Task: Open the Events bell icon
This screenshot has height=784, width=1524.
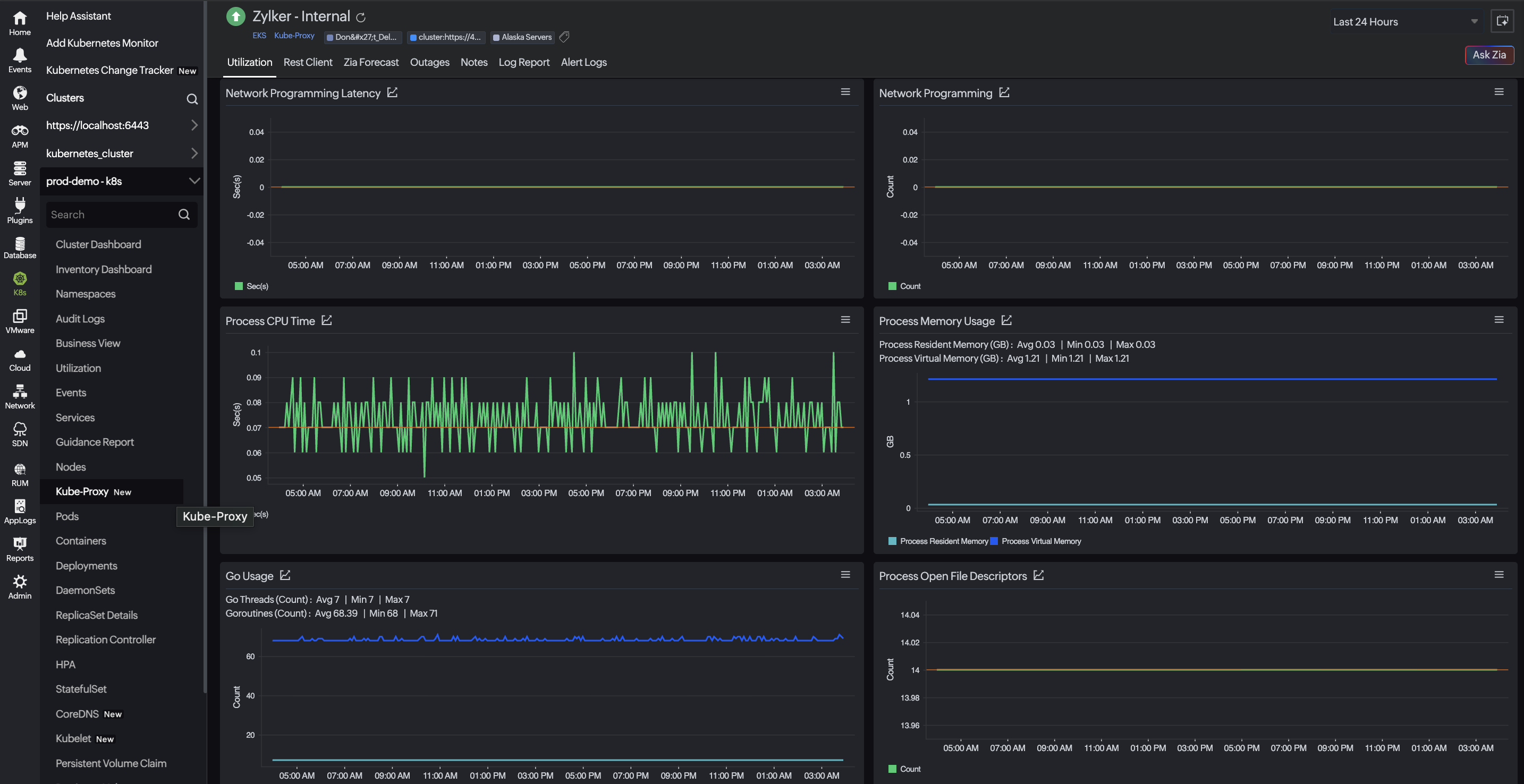Action: tap(20, 55)
